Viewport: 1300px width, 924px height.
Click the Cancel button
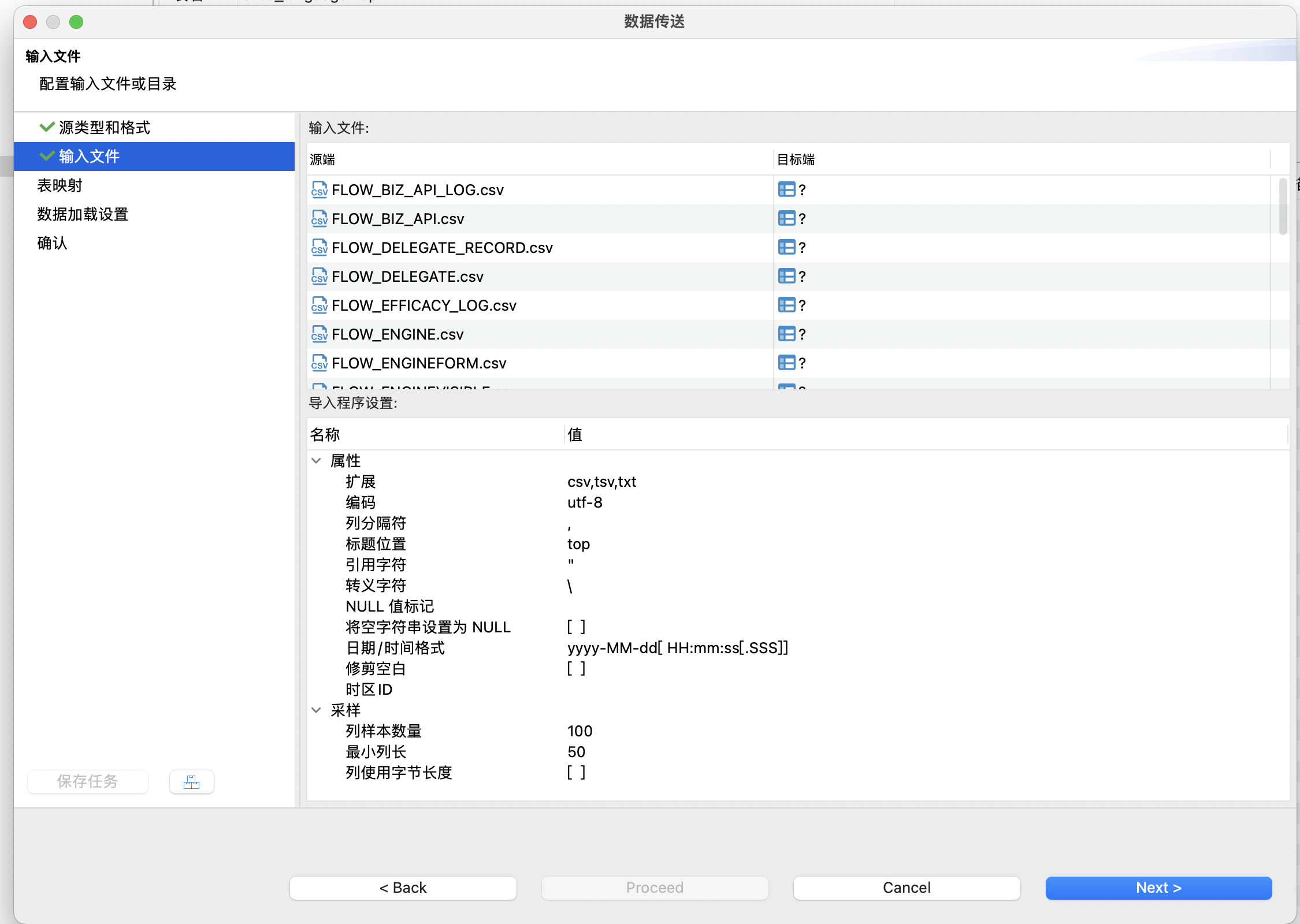click(x=906, y=888)
